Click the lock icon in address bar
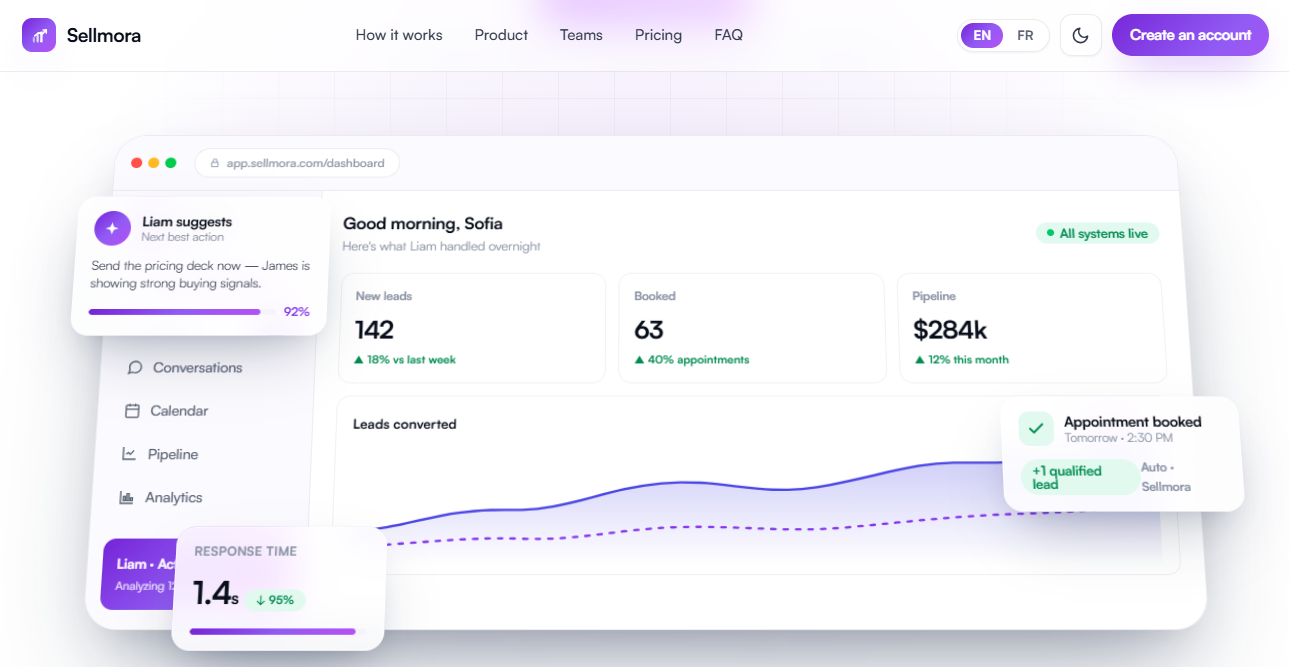 214,163
